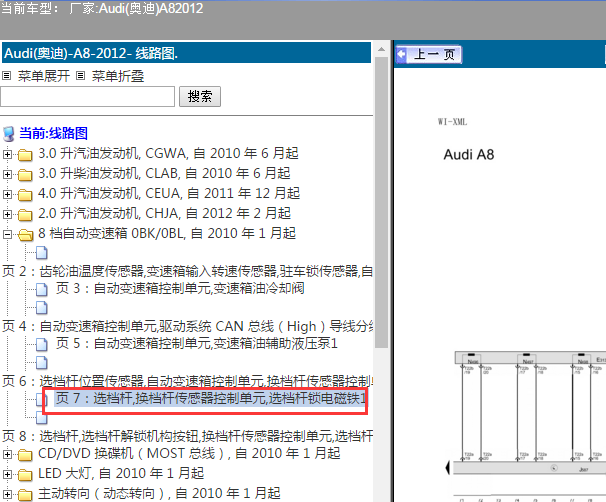Expand the 4.0 升汽油发动机 CEUA node
The width and height of the screenshot is (606, 502).
click(x=7, y=194)
